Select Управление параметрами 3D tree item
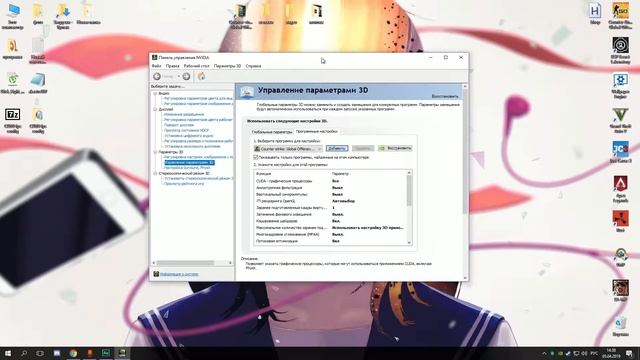The height and width of the screenshot is (360, 640). point(189,162)
